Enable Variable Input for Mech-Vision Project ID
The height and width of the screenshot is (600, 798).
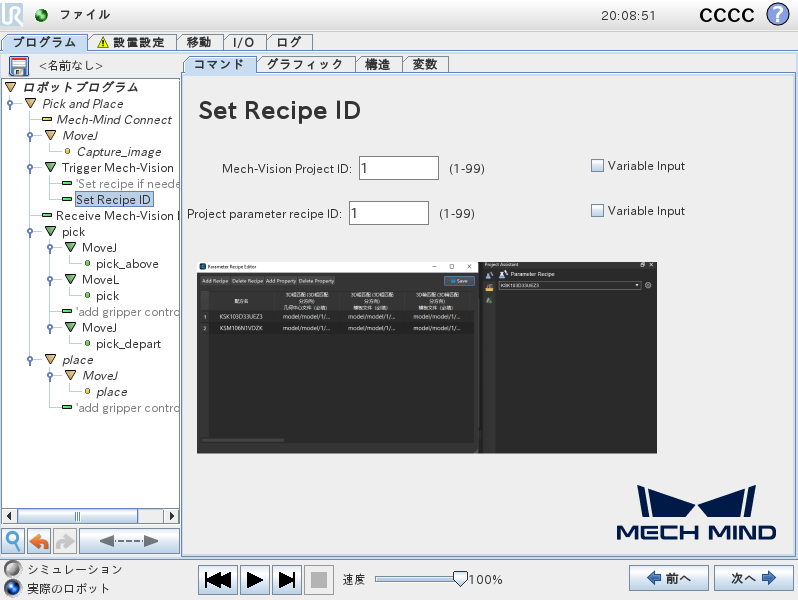[x=597, y=165]
